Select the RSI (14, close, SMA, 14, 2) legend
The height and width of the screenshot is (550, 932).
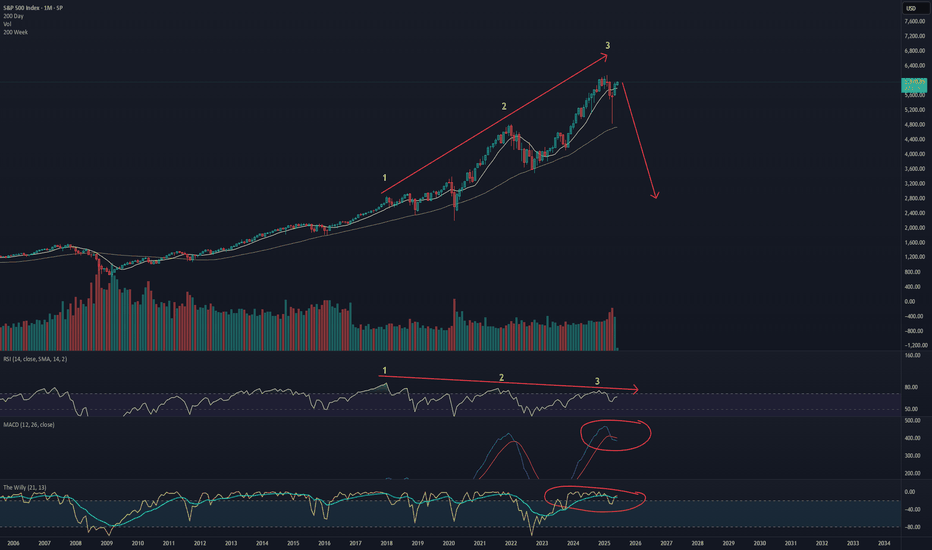(35, 359)
